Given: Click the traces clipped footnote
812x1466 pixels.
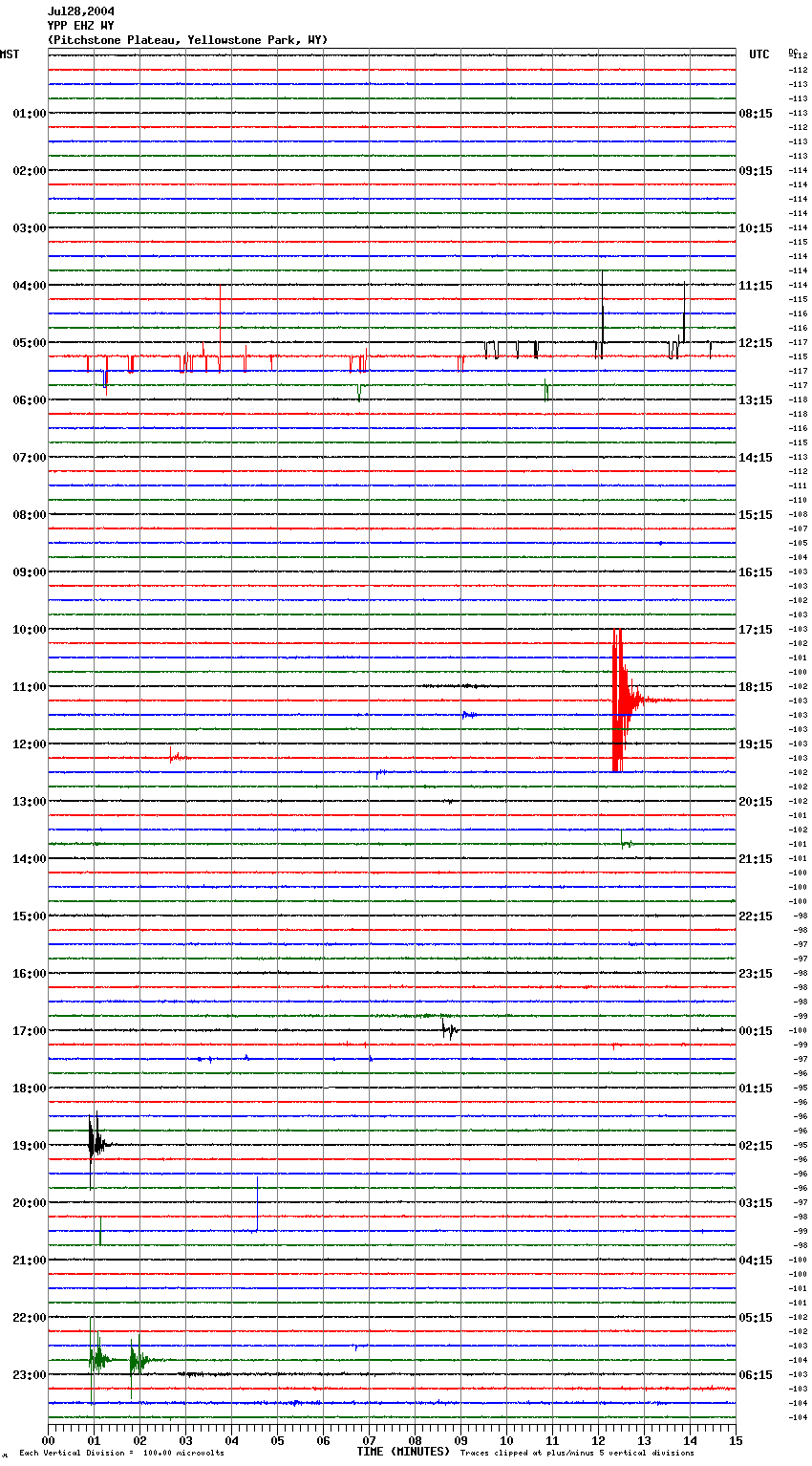Looking at the screenshot, I should pos(577,1454).
